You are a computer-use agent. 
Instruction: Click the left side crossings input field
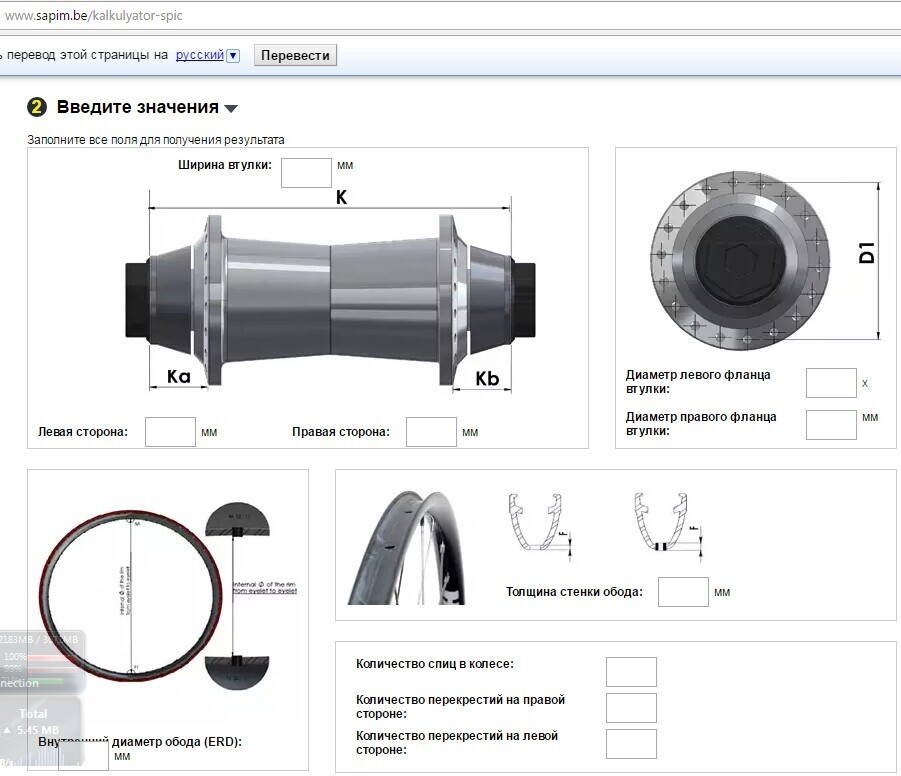(x=631, y=744)
